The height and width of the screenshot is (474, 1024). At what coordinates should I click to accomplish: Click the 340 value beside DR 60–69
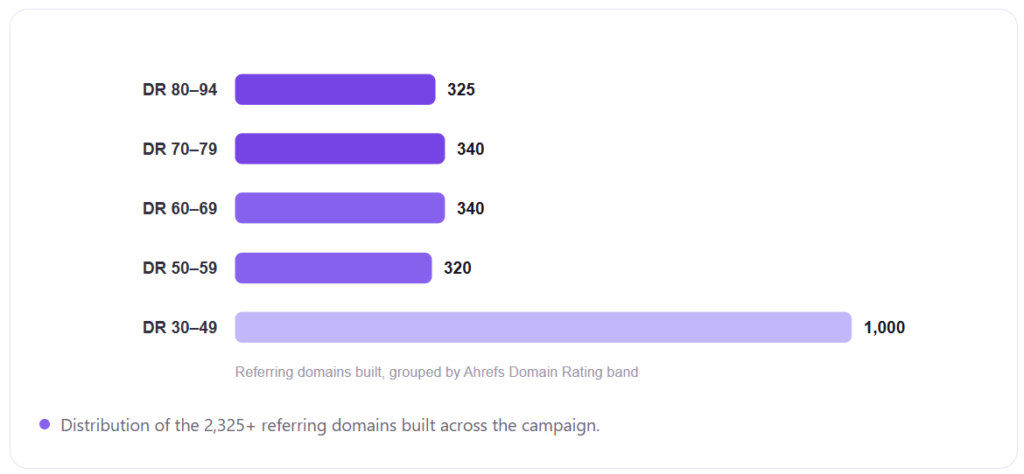[x=470, y=209]
